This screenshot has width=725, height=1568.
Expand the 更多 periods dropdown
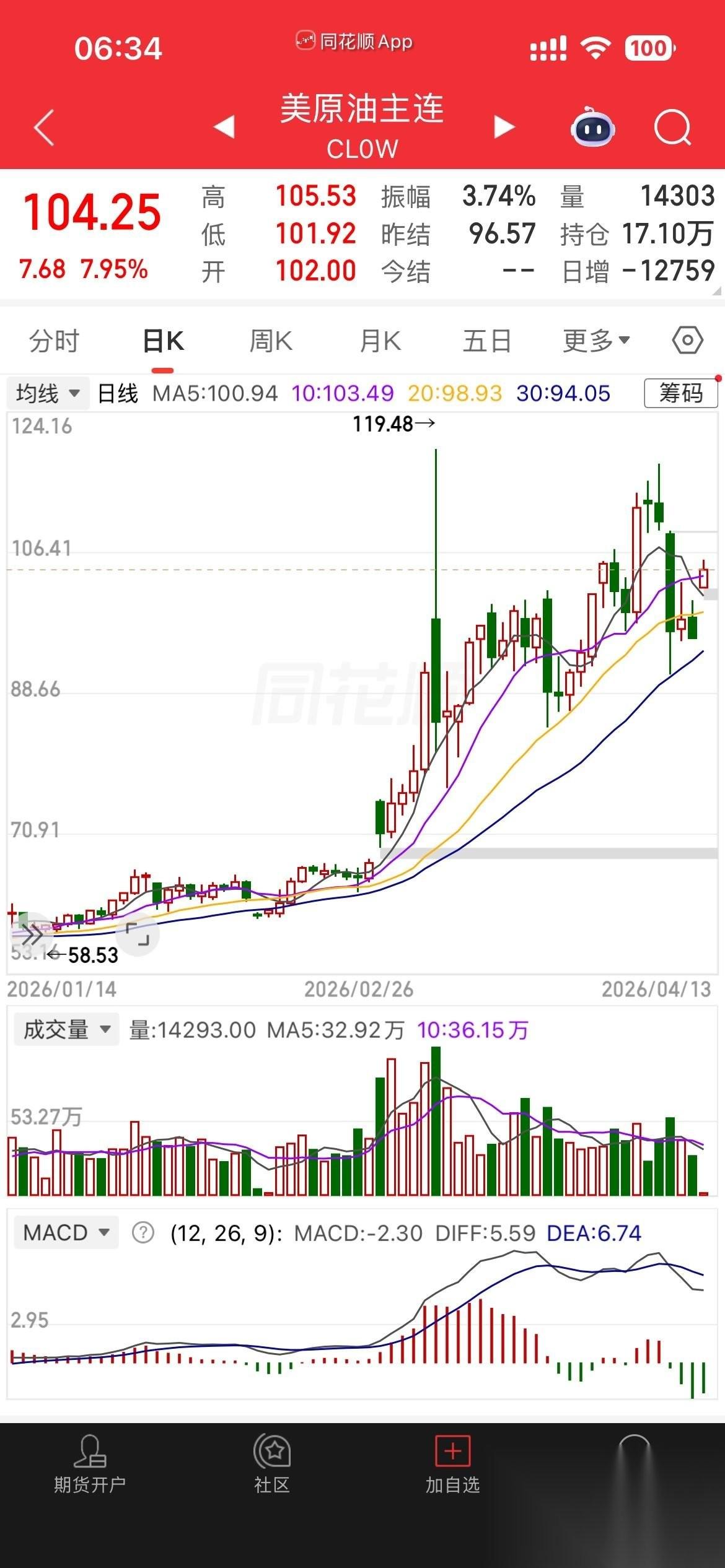tap(597, 341)
